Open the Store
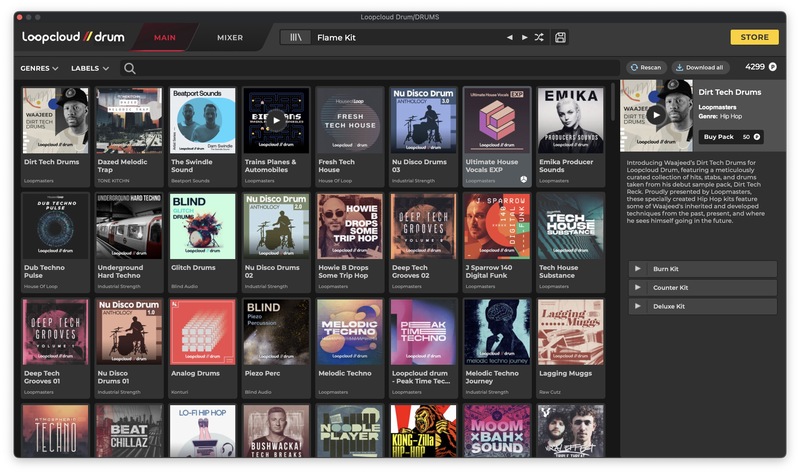Screen dimensions: 800x474 click(x=754, y=37)
